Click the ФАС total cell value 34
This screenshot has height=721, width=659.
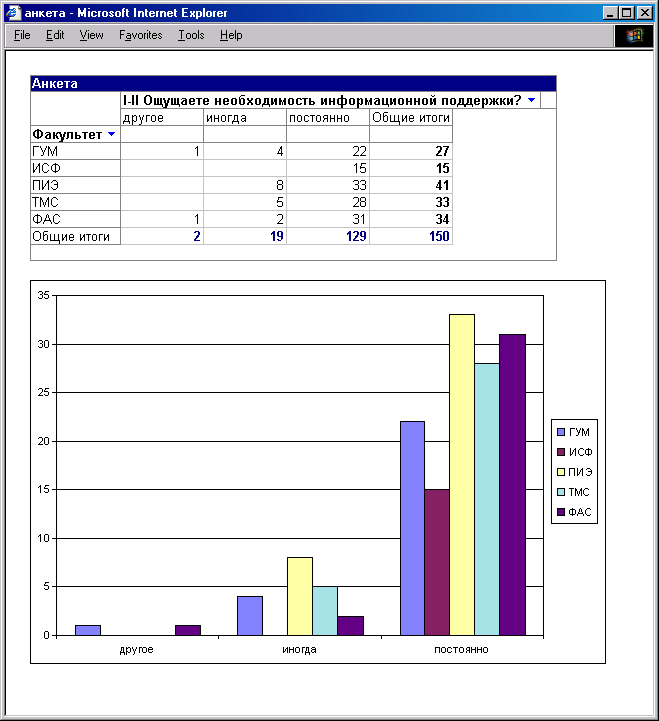411,219
